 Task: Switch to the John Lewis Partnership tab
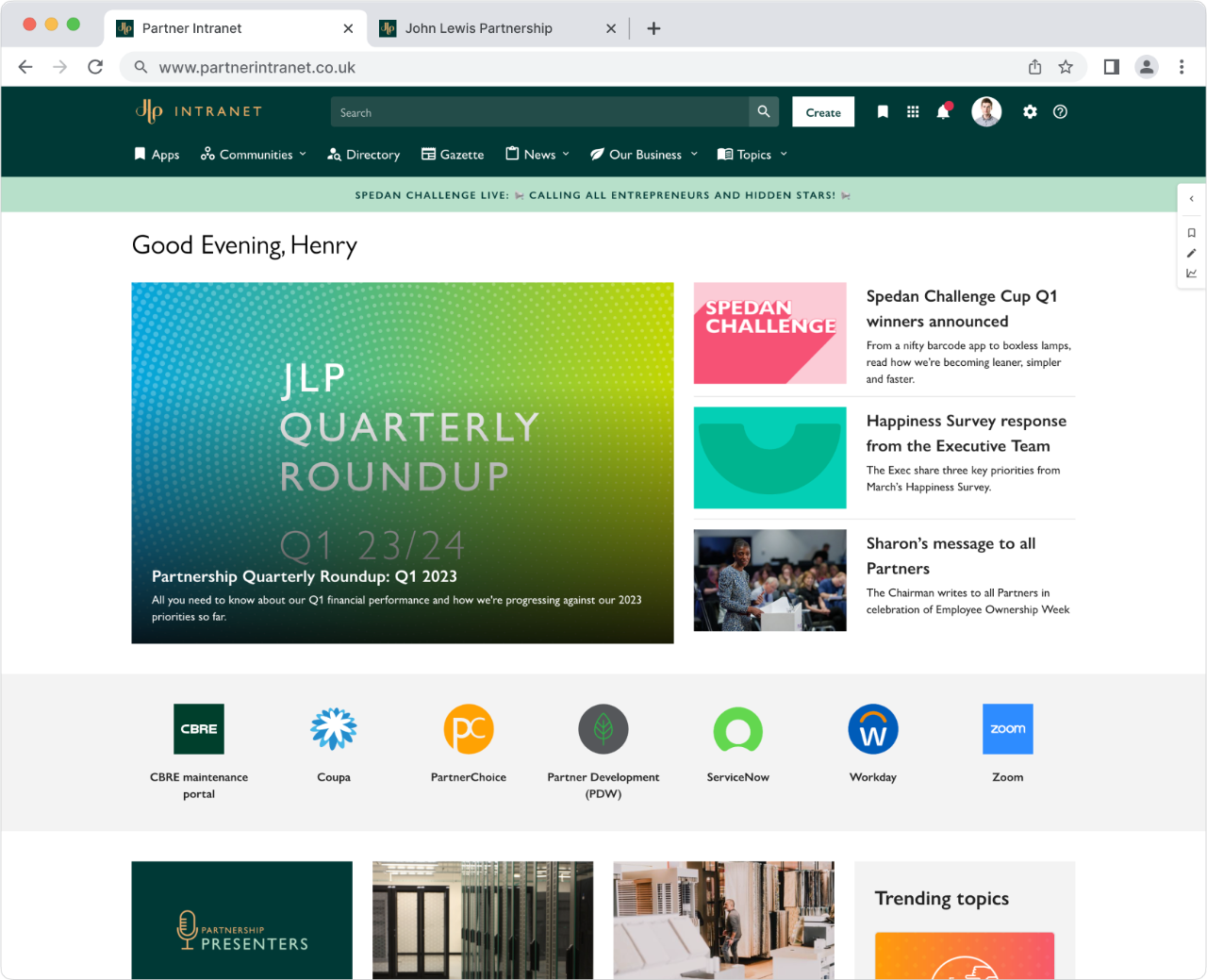pyautogui.click(x=479, y=28)
